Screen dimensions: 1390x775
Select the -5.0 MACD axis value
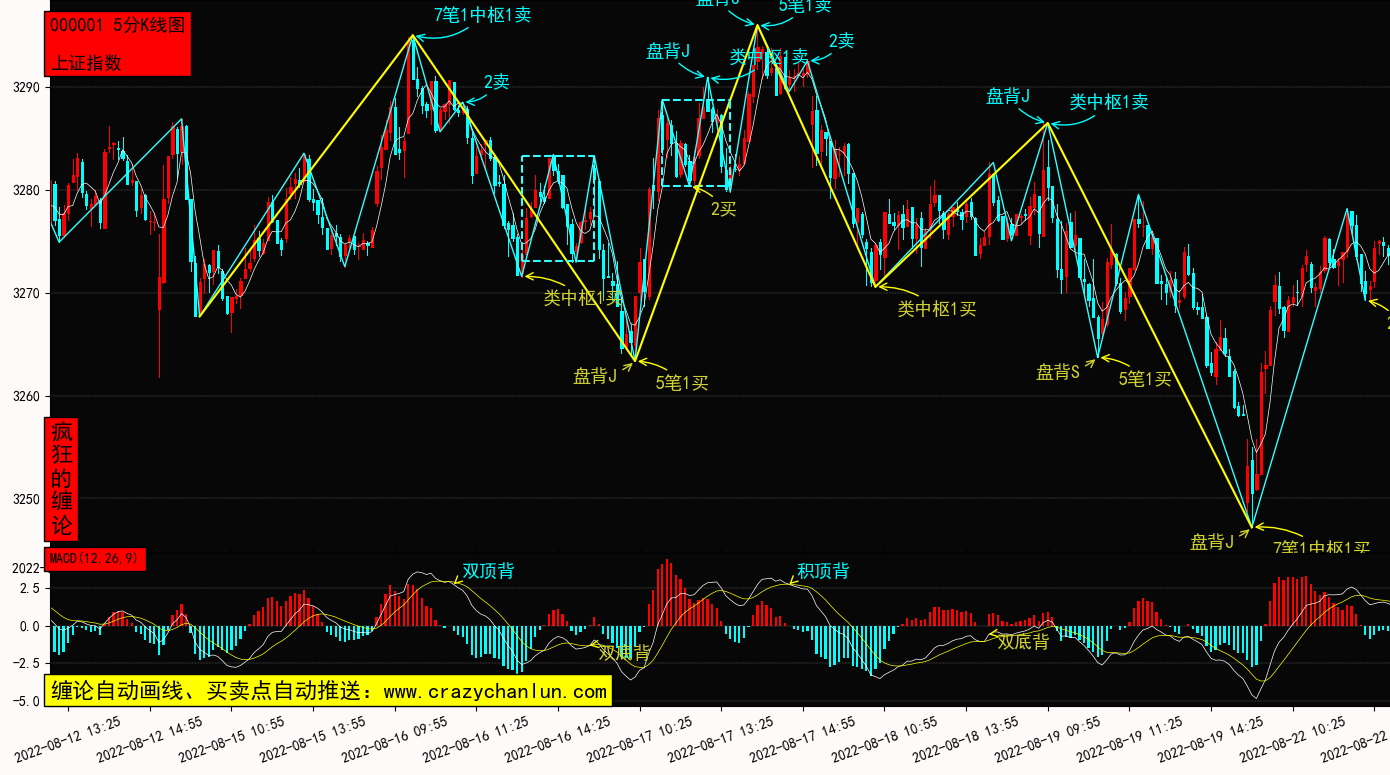tap(25, 701)
